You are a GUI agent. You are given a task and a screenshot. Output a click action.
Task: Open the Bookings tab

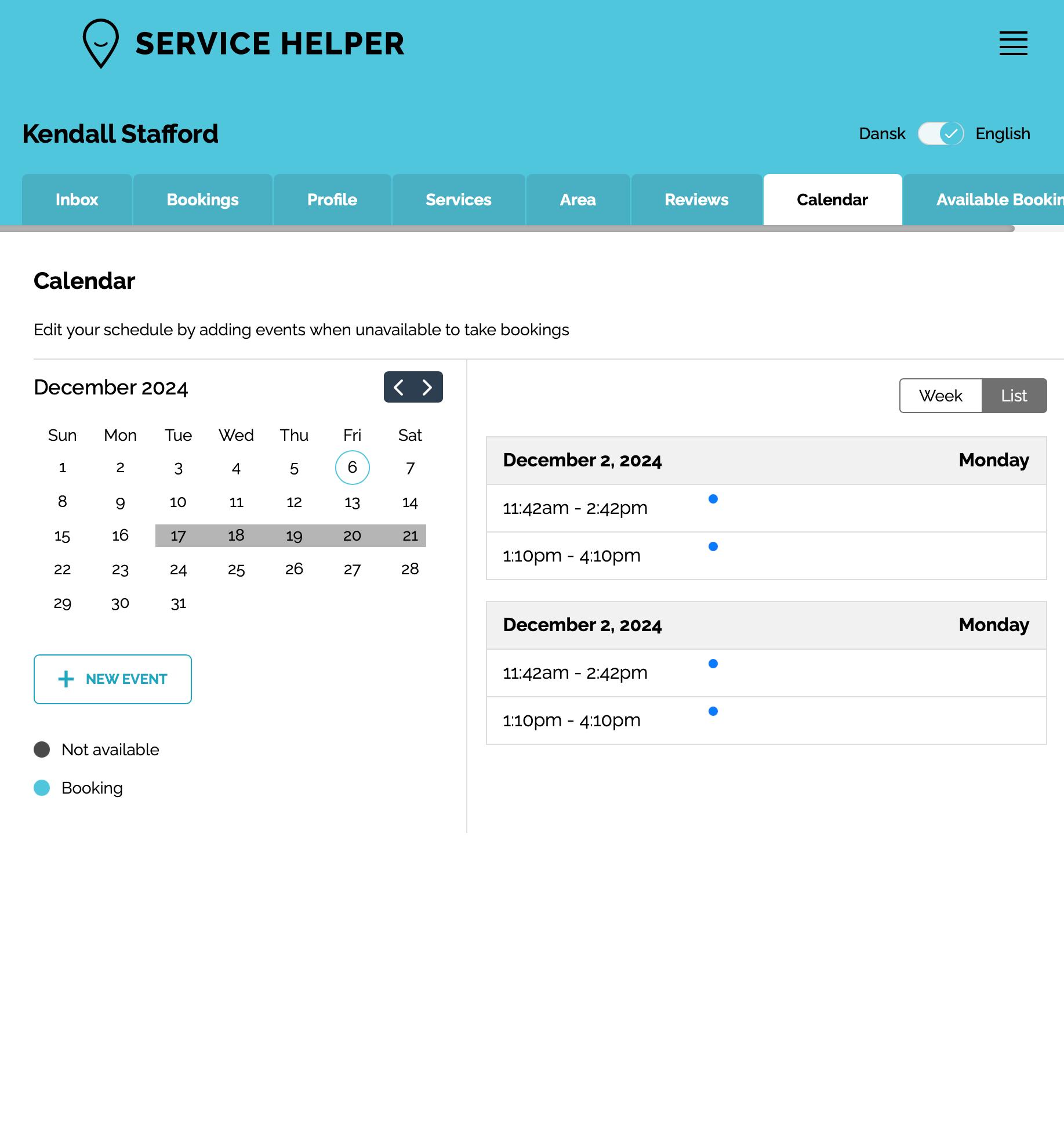(x=203, y=200)
